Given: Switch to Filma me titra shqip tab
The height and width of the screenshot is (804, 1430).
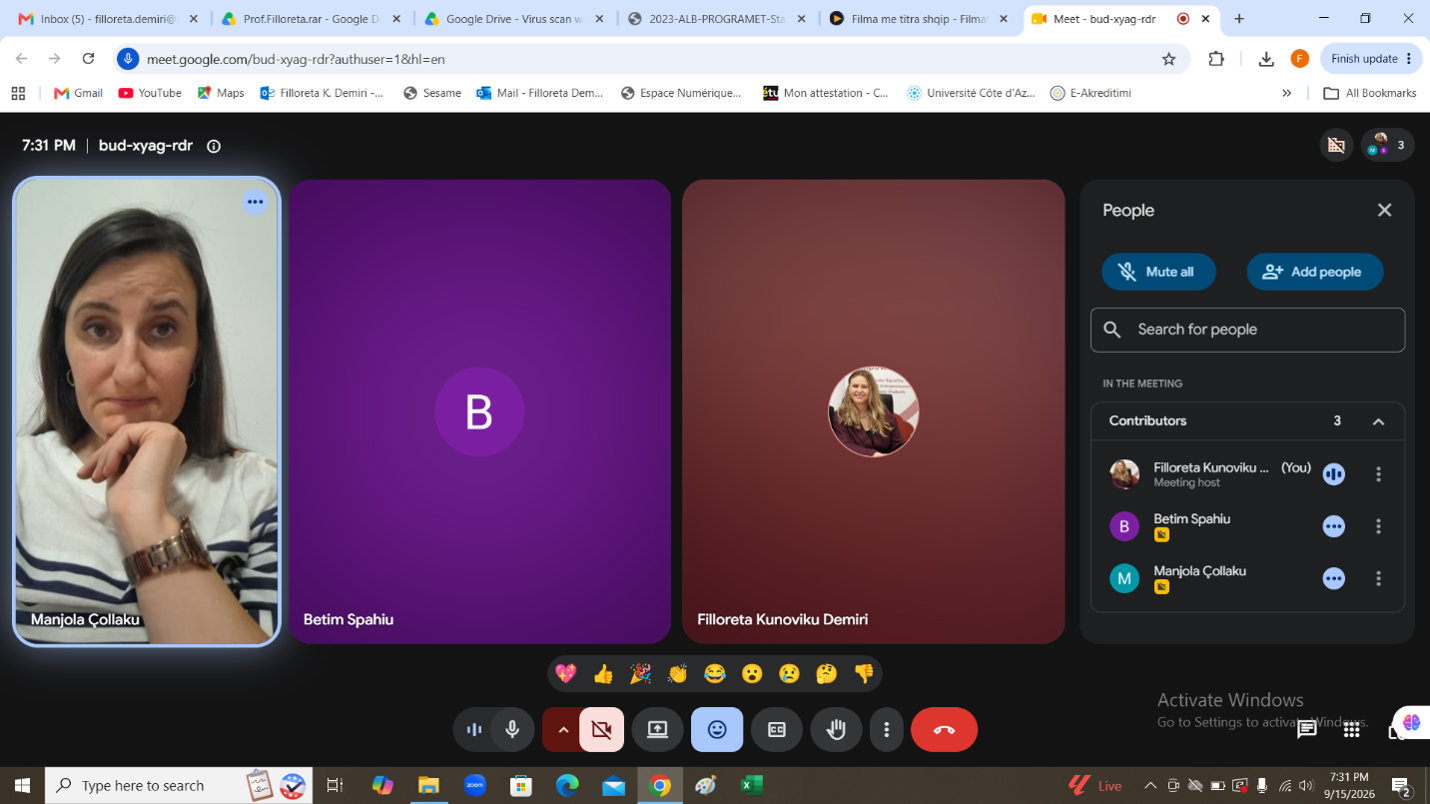Looking at the screenshot, I should (920, 19).
